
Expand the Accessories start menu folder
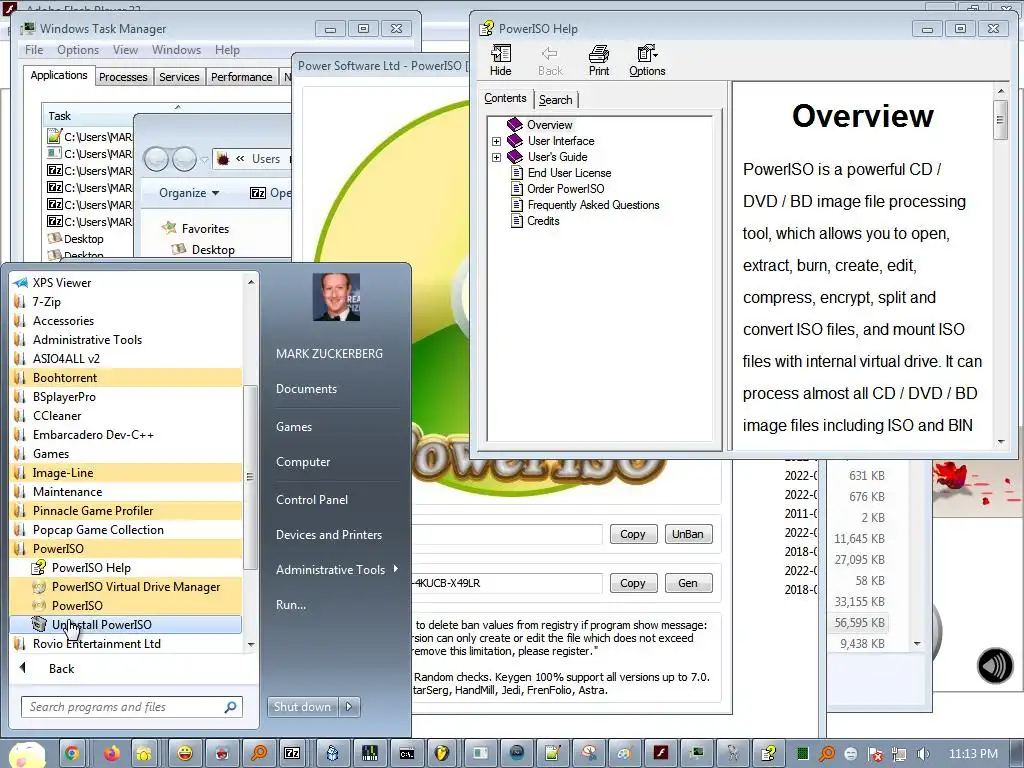tap(126, 321)
